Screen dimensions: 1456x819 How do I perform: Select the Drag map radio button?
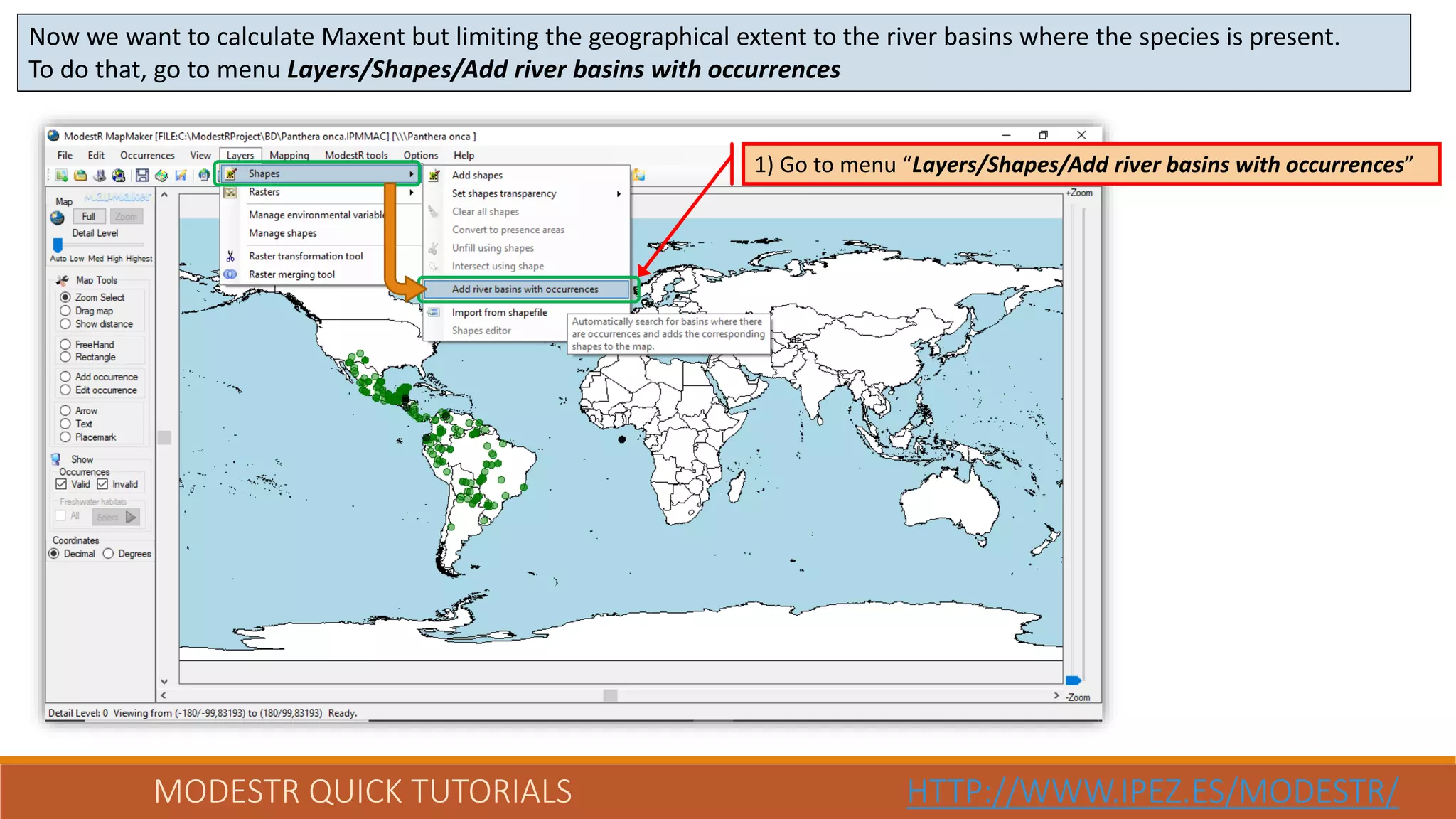click(65, 311)
